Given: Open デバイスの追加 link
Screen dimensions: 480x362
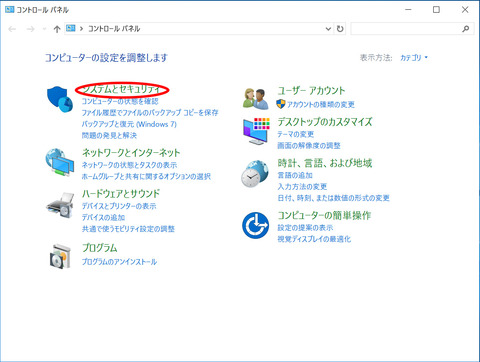Looking at the screenshot, I should point(103,217).
